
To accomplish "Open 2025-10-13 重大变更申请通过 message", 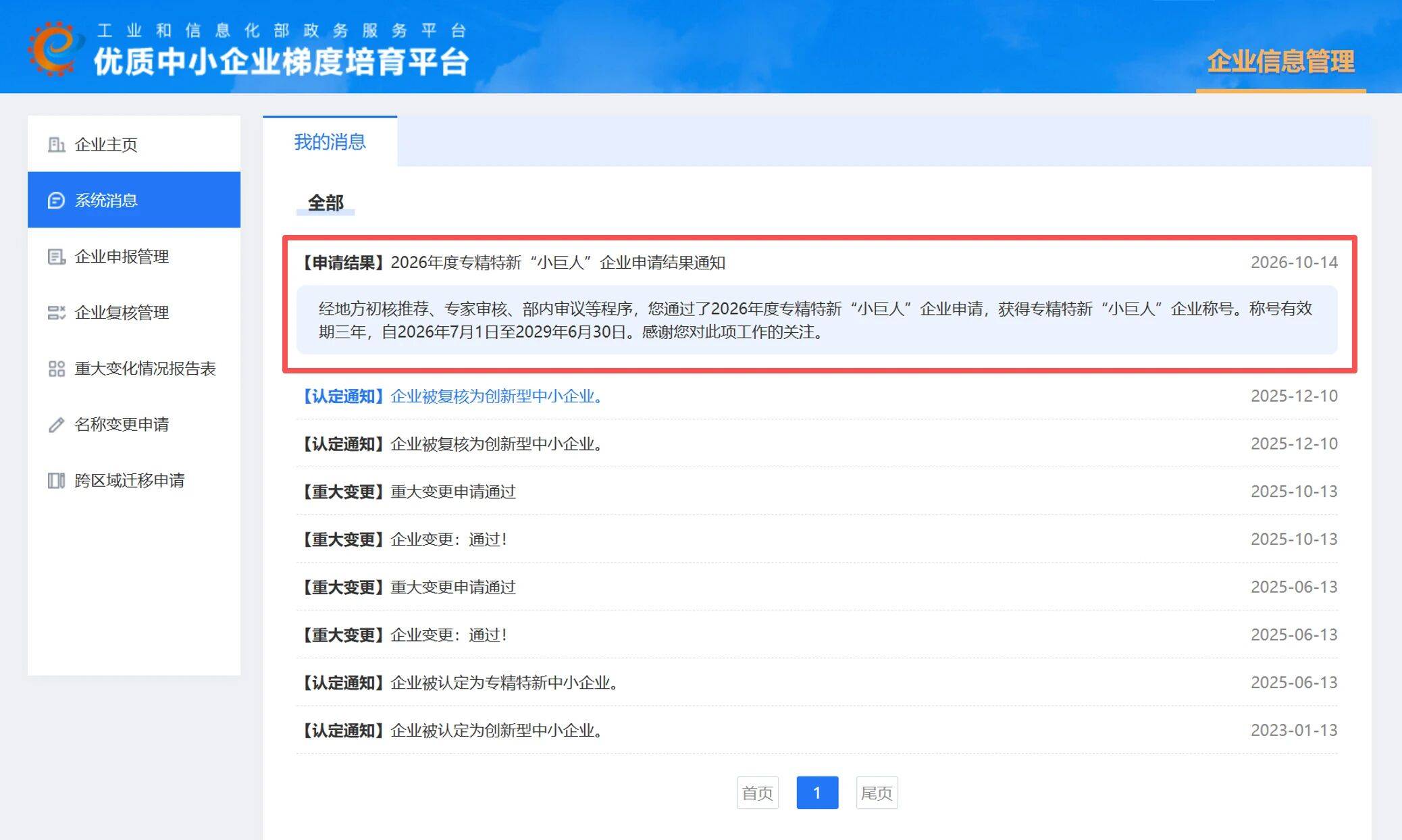I will point(407,492).
